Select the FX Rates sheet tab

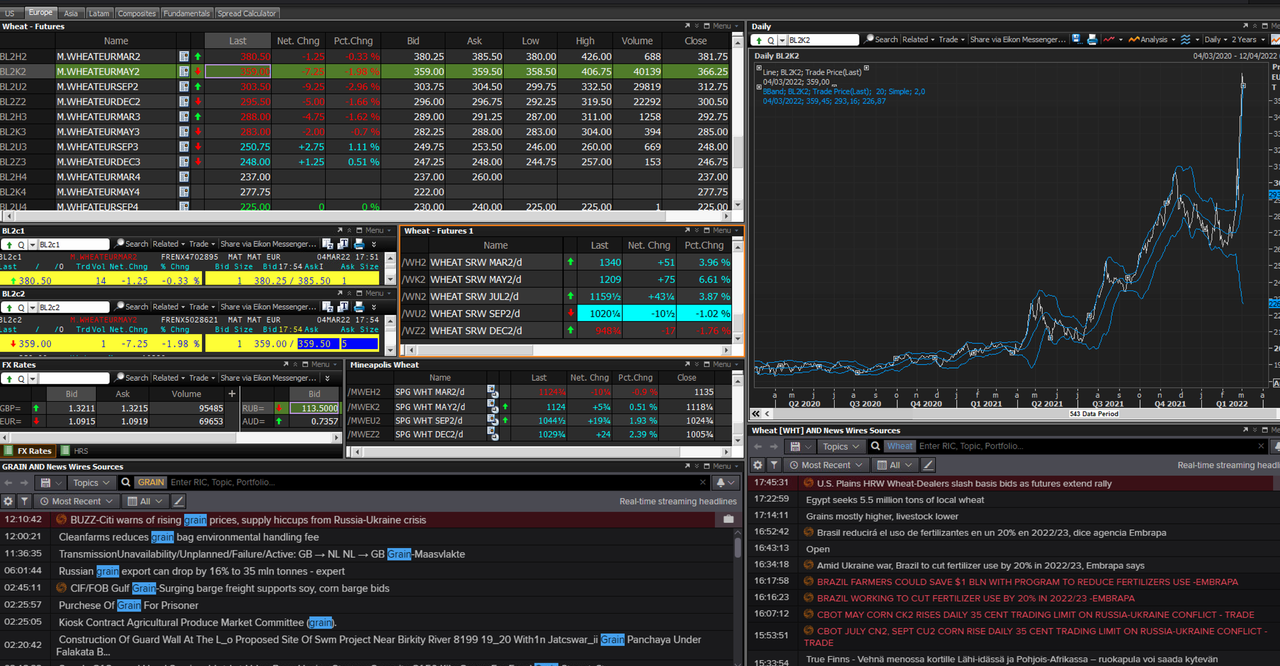click(27, 451)
